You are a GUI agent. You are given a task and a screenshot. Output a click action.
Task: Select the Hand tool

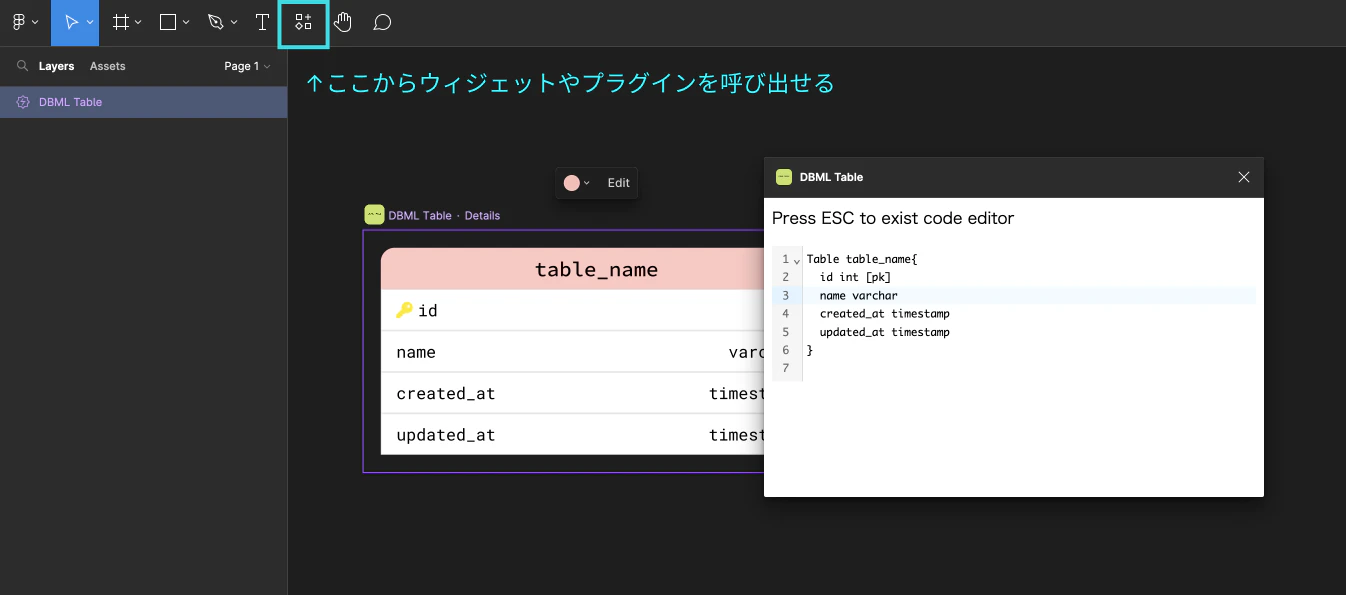(x=343, y=22)
